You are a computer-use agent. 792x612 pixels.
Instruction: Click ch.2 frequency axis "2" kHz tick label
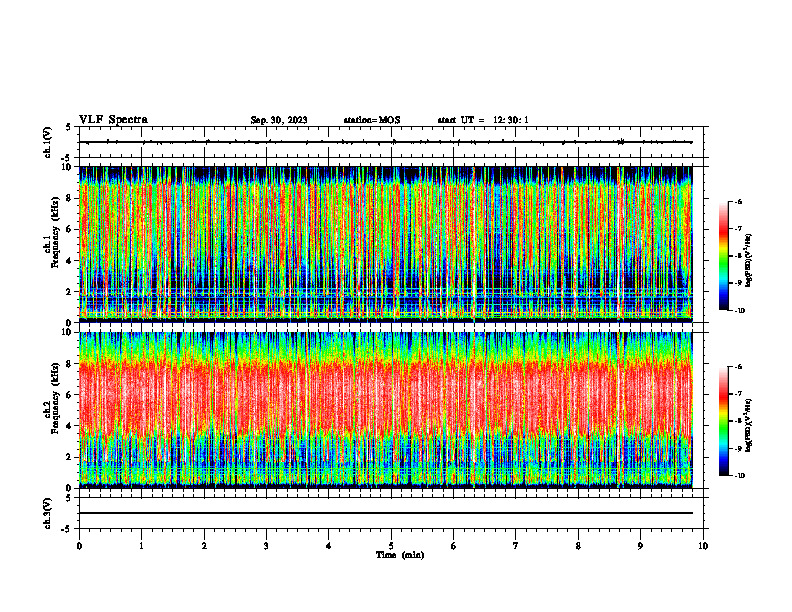click(70, 457)
